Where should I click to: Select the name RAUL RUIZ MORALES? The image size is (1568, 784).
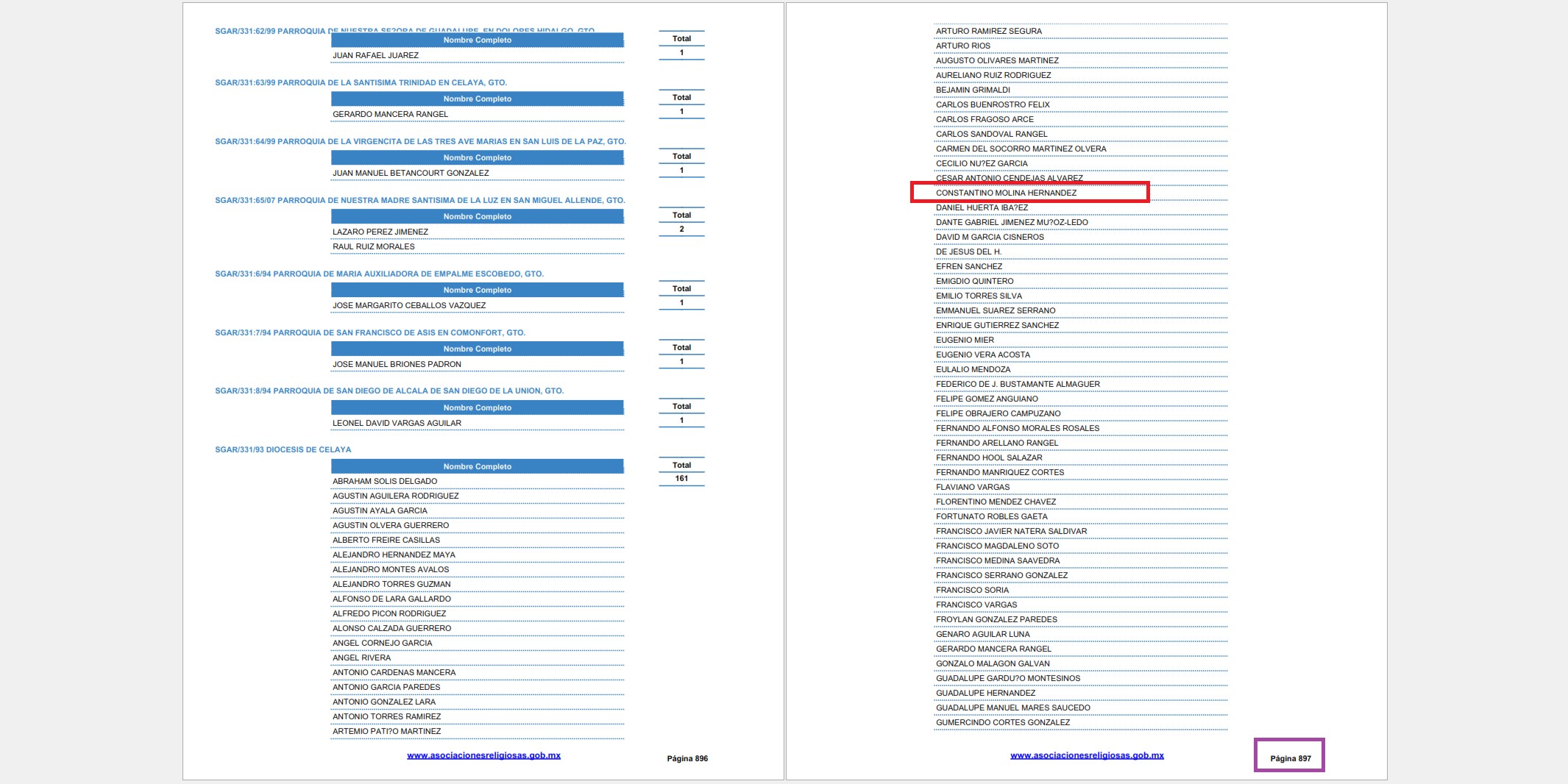tap(374, 246)
